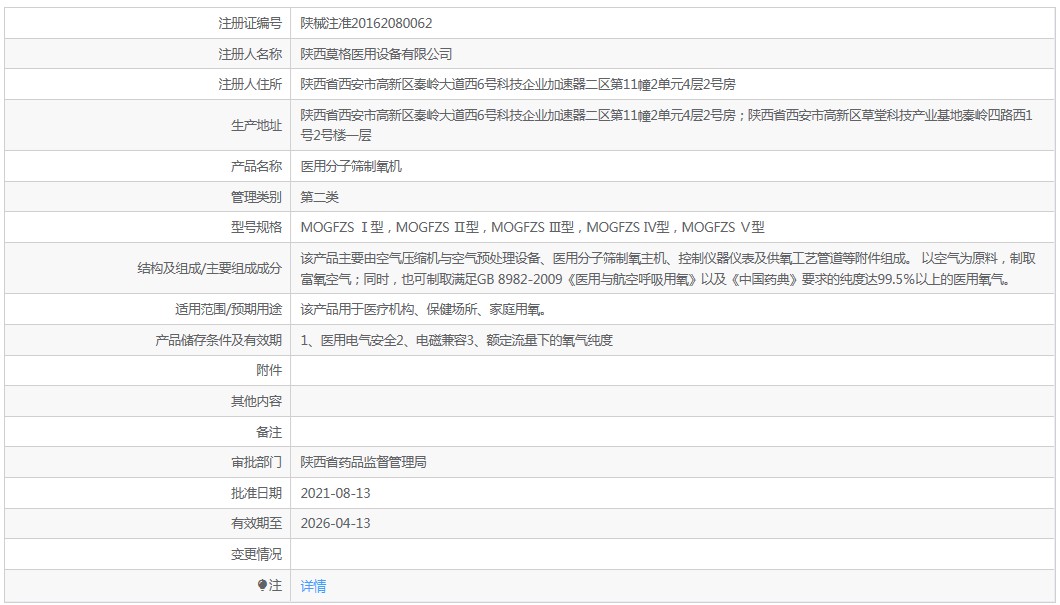
Task: Select the 注册证编号 label
Action: pos(249,23)
